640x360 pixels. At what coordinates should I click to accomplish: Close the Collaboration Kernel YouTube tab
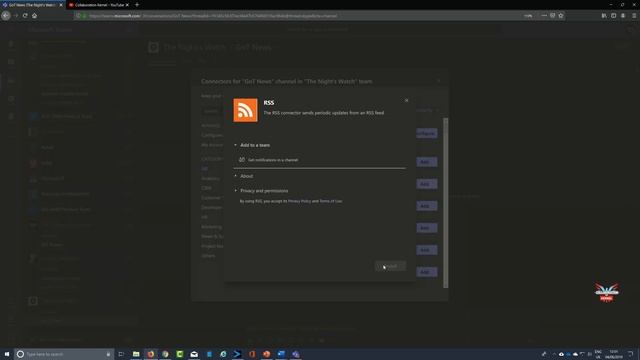click(x=127, y=5)
